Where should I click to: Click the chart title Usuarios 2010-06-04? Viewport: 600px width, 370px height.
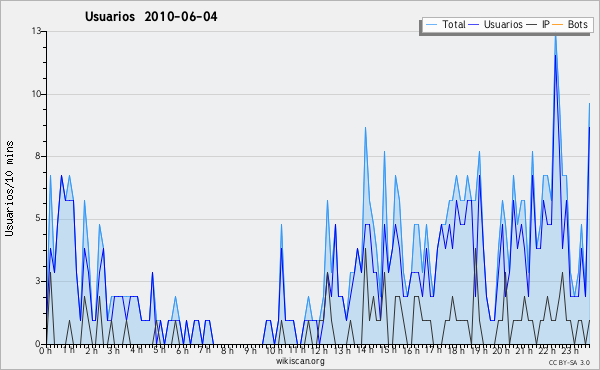click(x=151, y=17)
